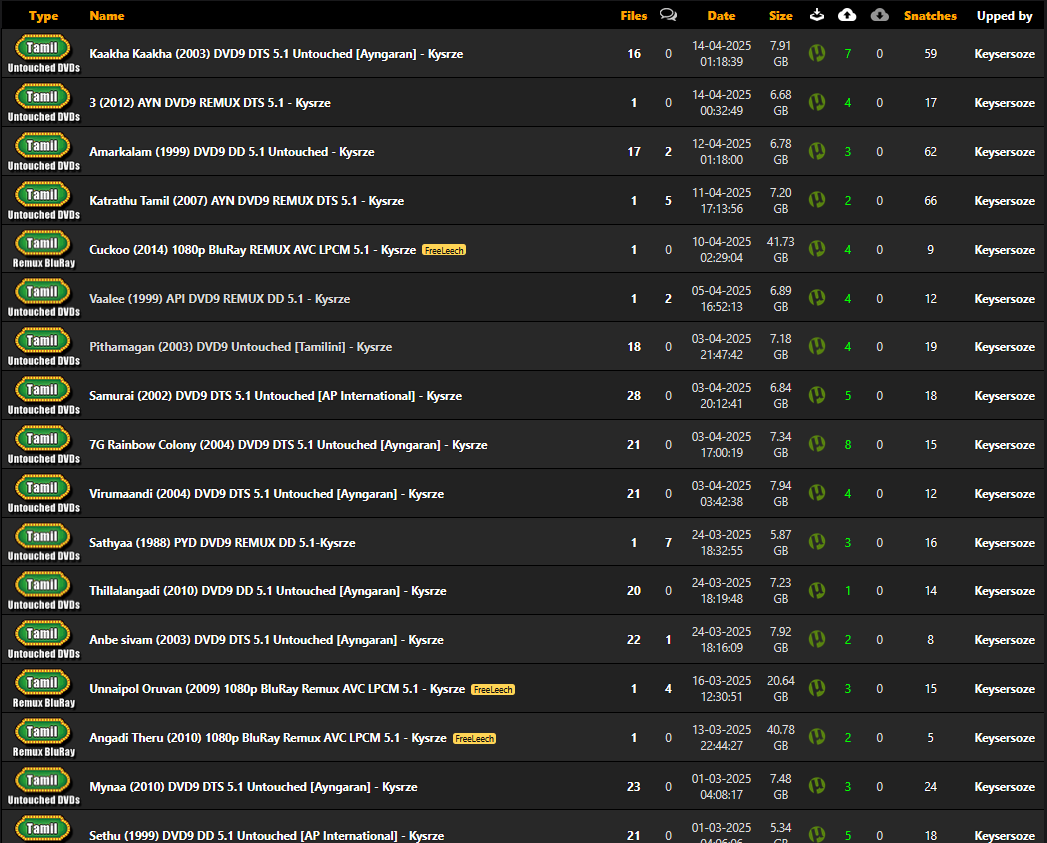Sort the torrent list by Size

tap(780, 16)
